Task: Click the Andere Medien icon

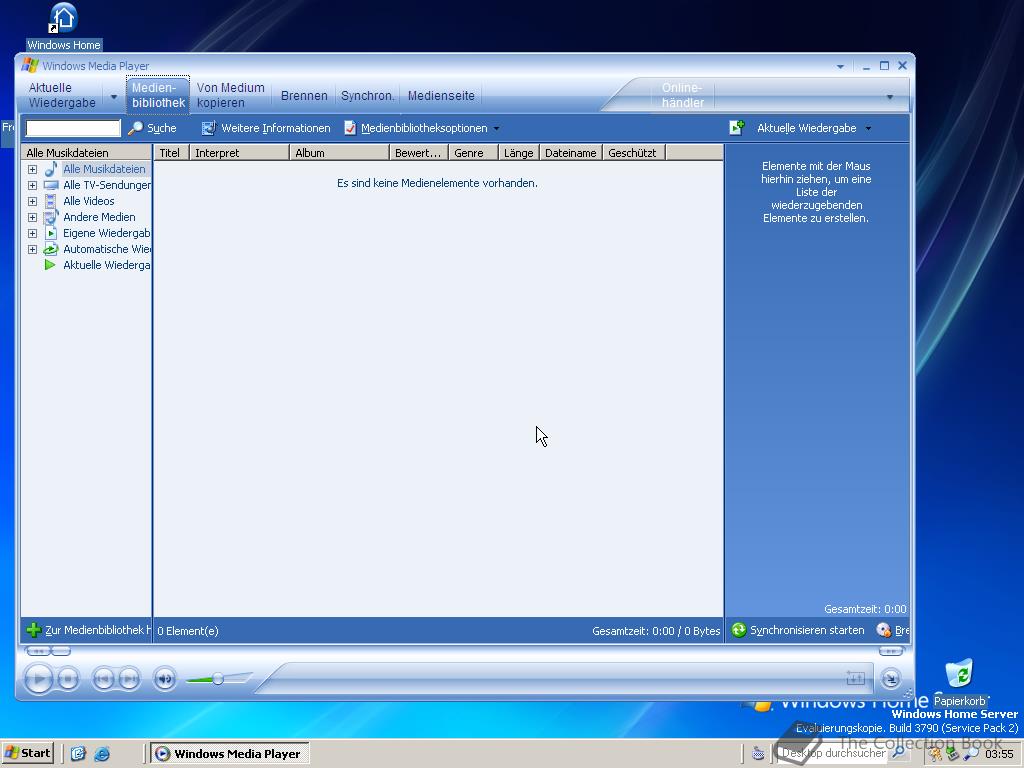Action: [51, 217]
